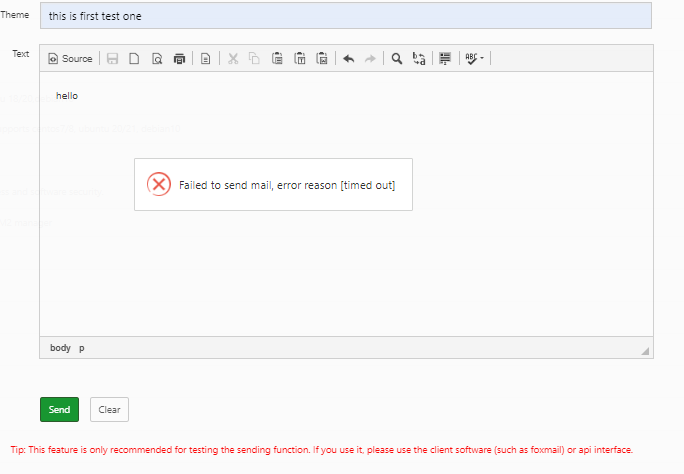Image resolution: width=684 pixels, height=474 pixels.
Task: Select the p element path
Action: [82, 348]
